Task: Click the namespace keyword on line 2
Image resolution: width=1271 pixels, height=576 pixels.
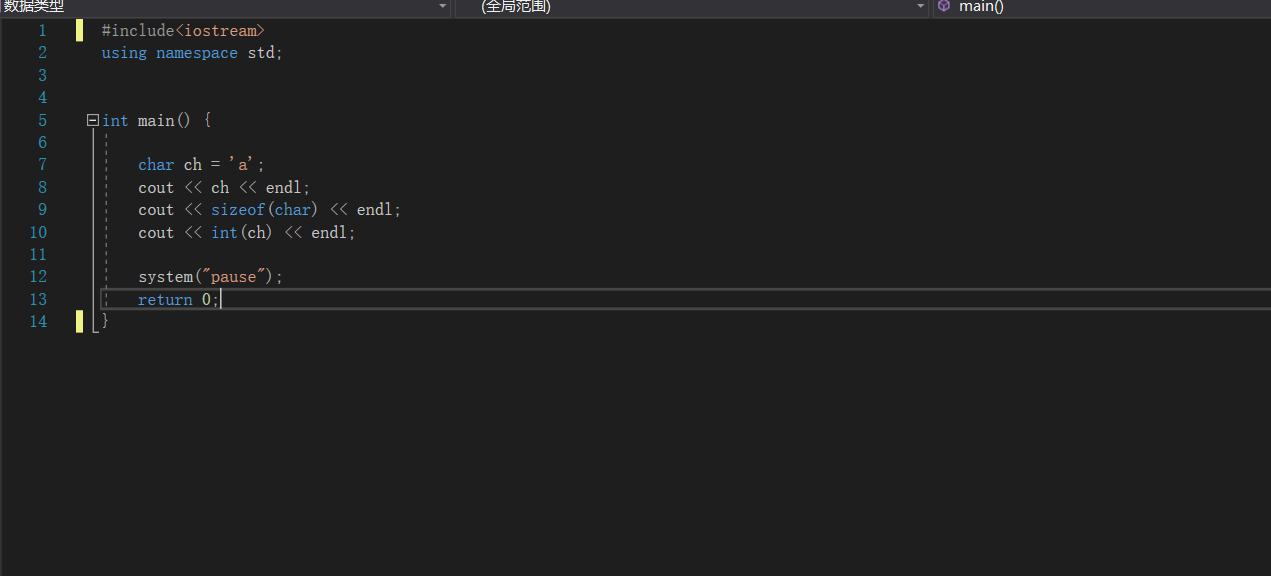Action: [197, 52]
